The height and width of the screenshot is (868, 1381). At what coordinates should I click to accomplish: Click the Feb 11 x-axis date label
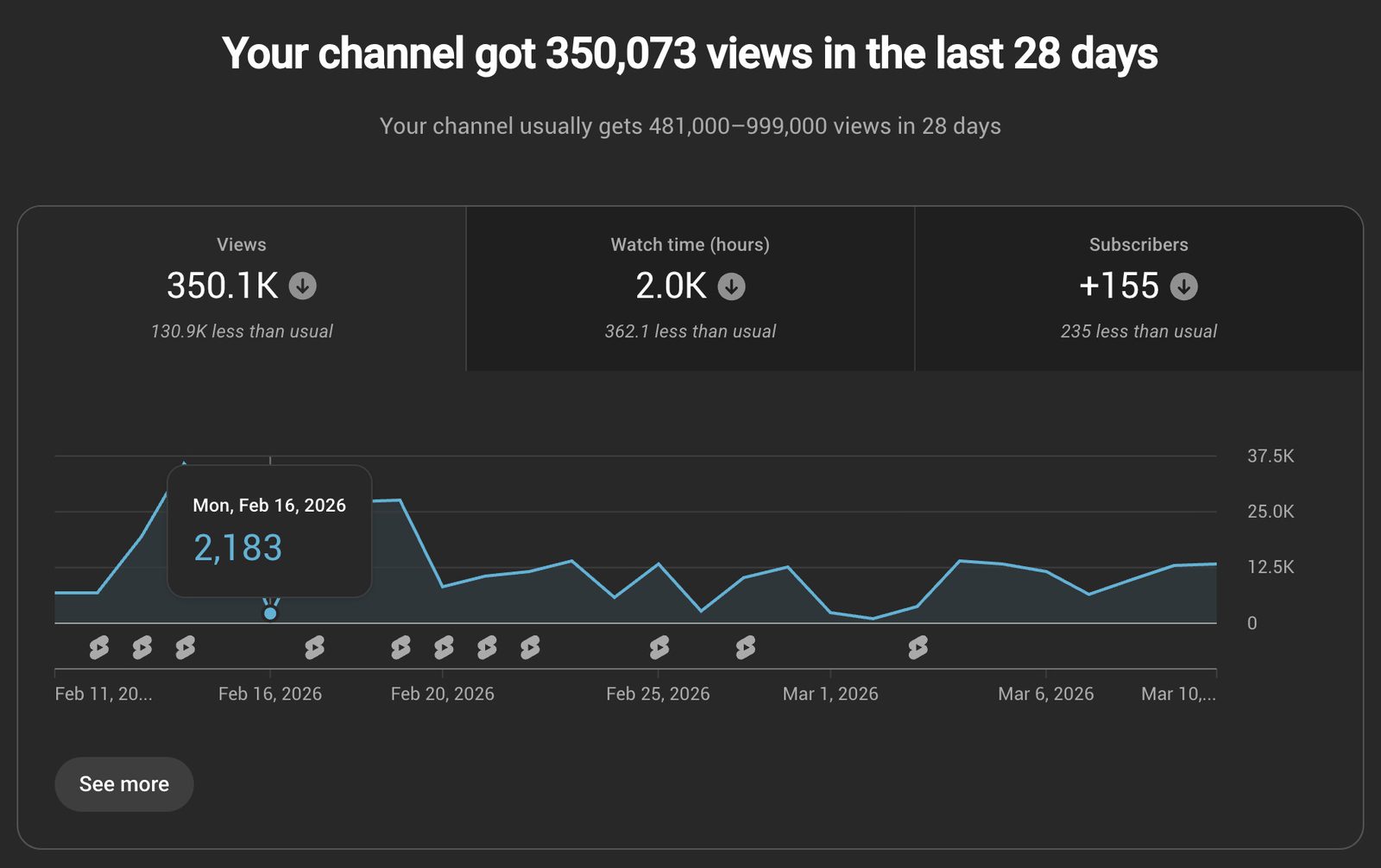click(x=104, y=694)
